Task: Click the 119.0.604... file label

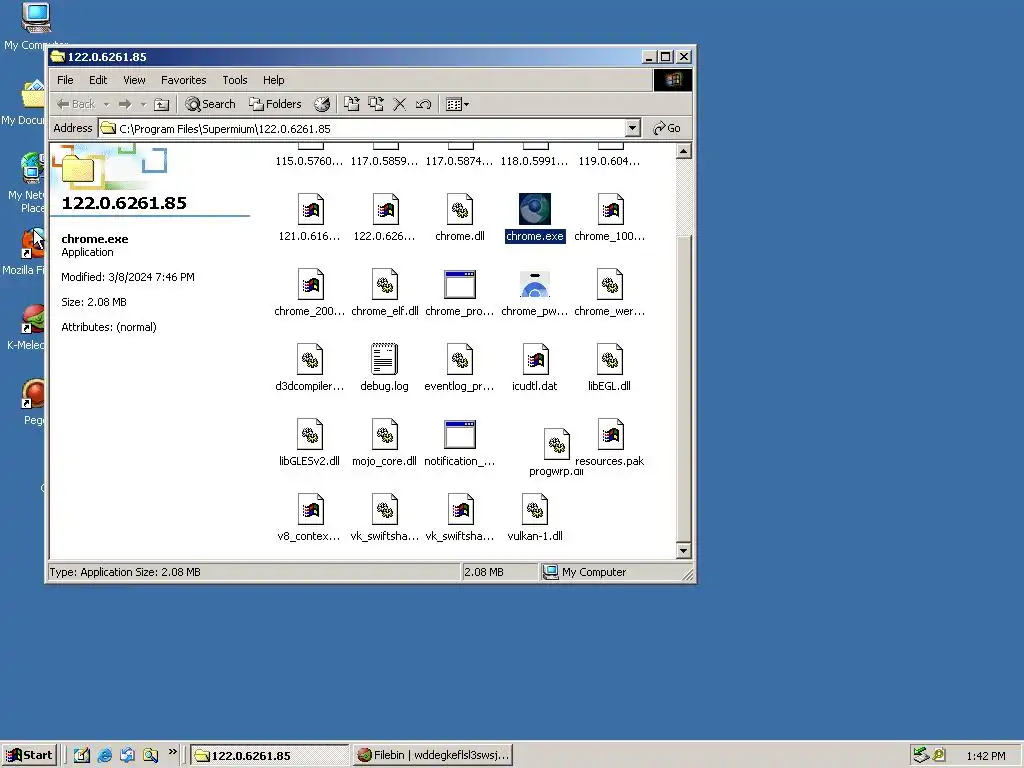Action: point(609,161)
